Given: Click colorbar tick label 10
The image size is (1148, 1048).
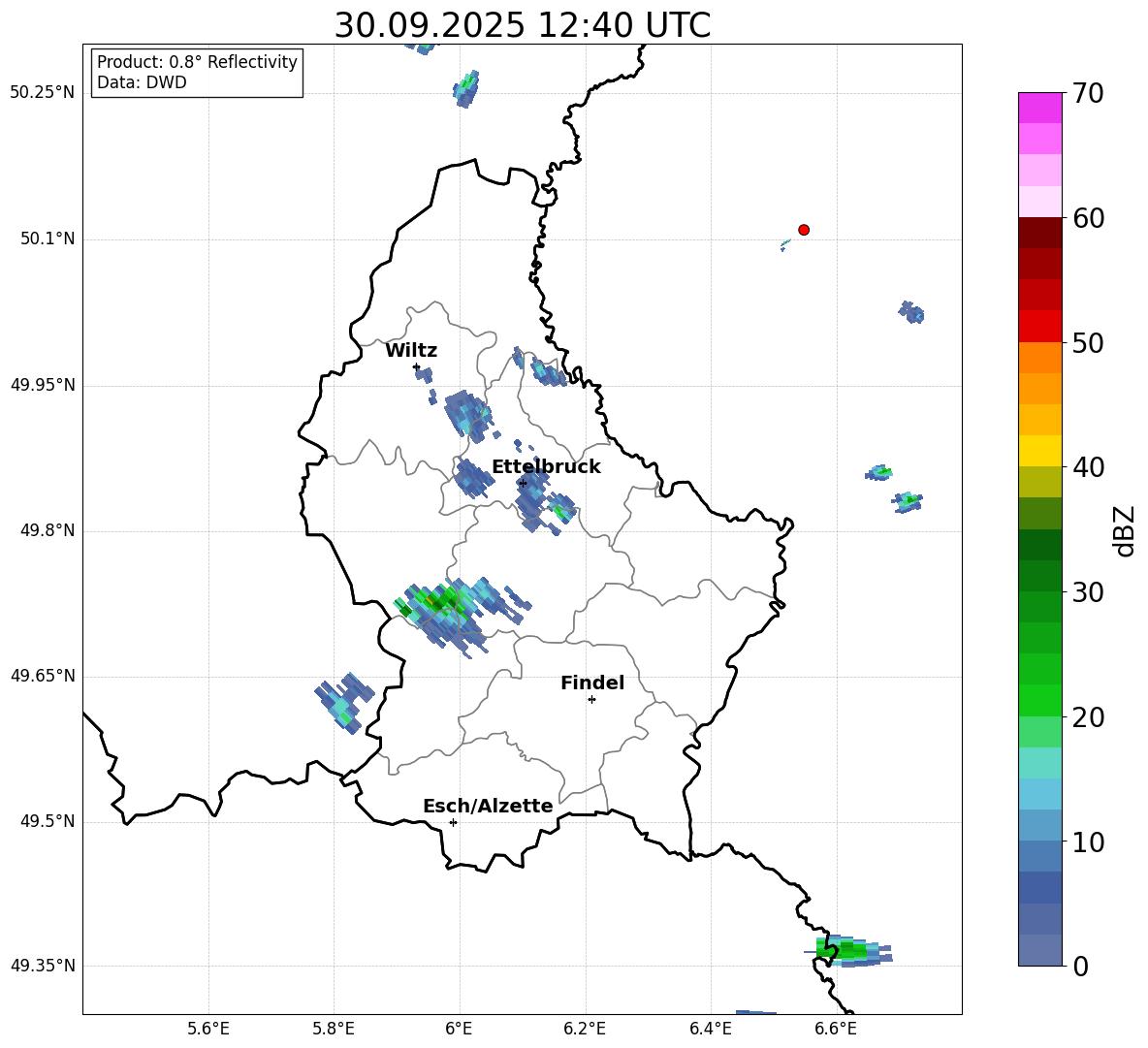Looking at the screenshot, I should point(1088,842).
